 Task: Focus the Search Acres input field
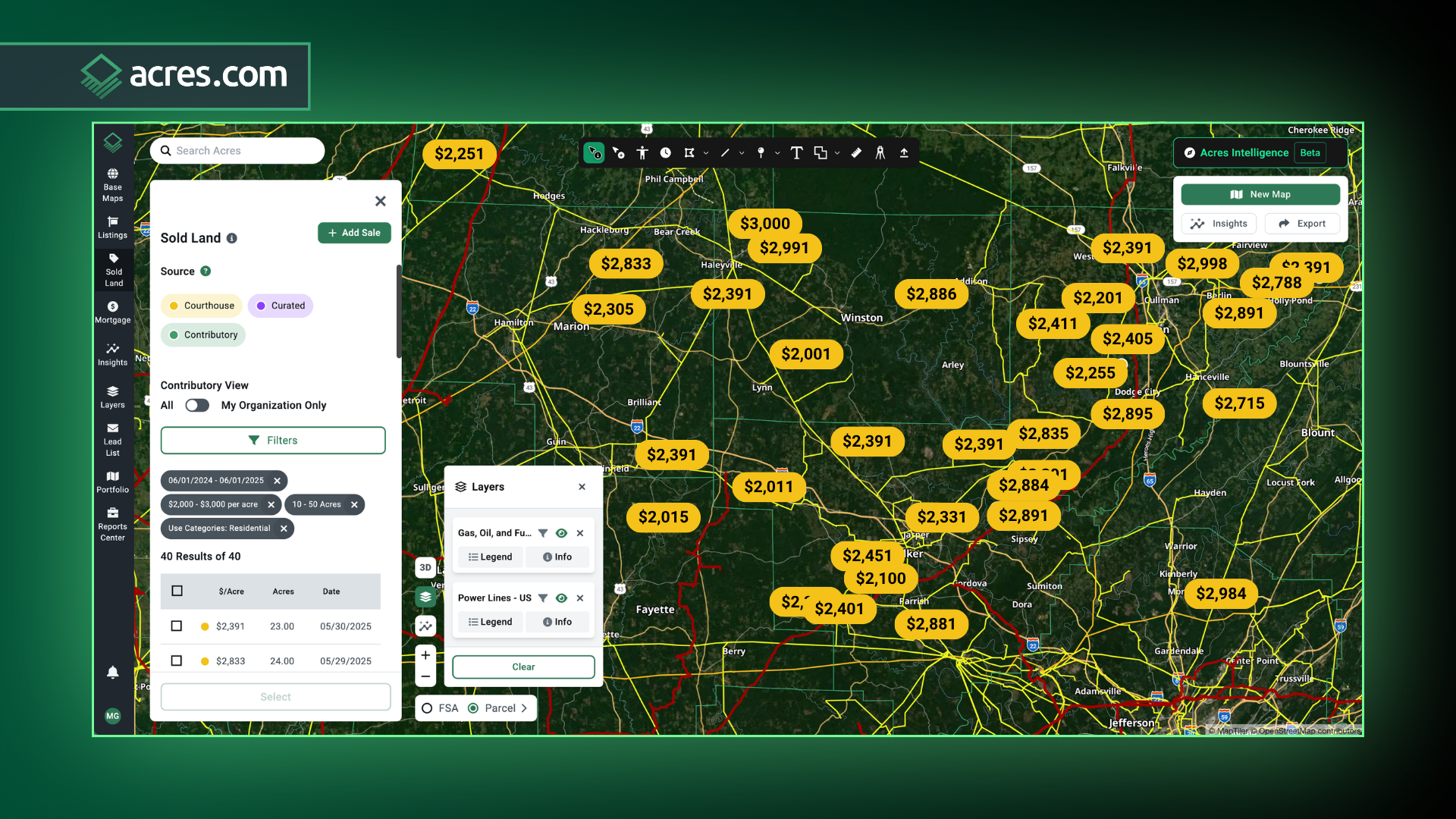[237, 151]
